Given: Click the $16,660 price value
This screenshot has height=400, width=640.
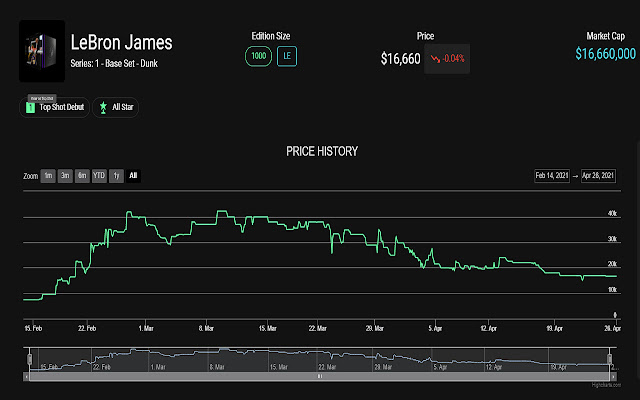Looking at the screenshot, I should [400, 59].
